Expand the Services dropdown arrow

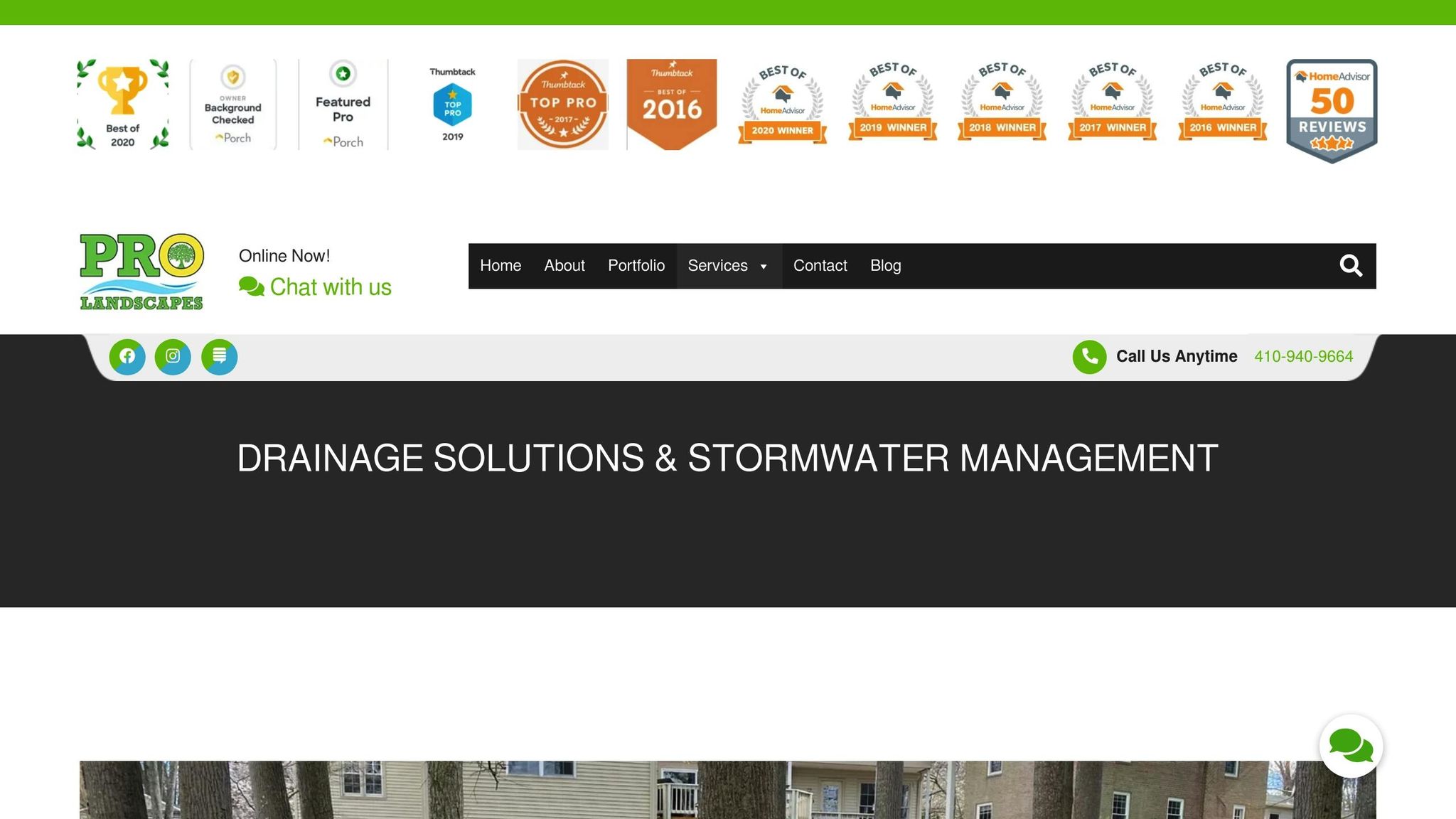coord(764,267)
